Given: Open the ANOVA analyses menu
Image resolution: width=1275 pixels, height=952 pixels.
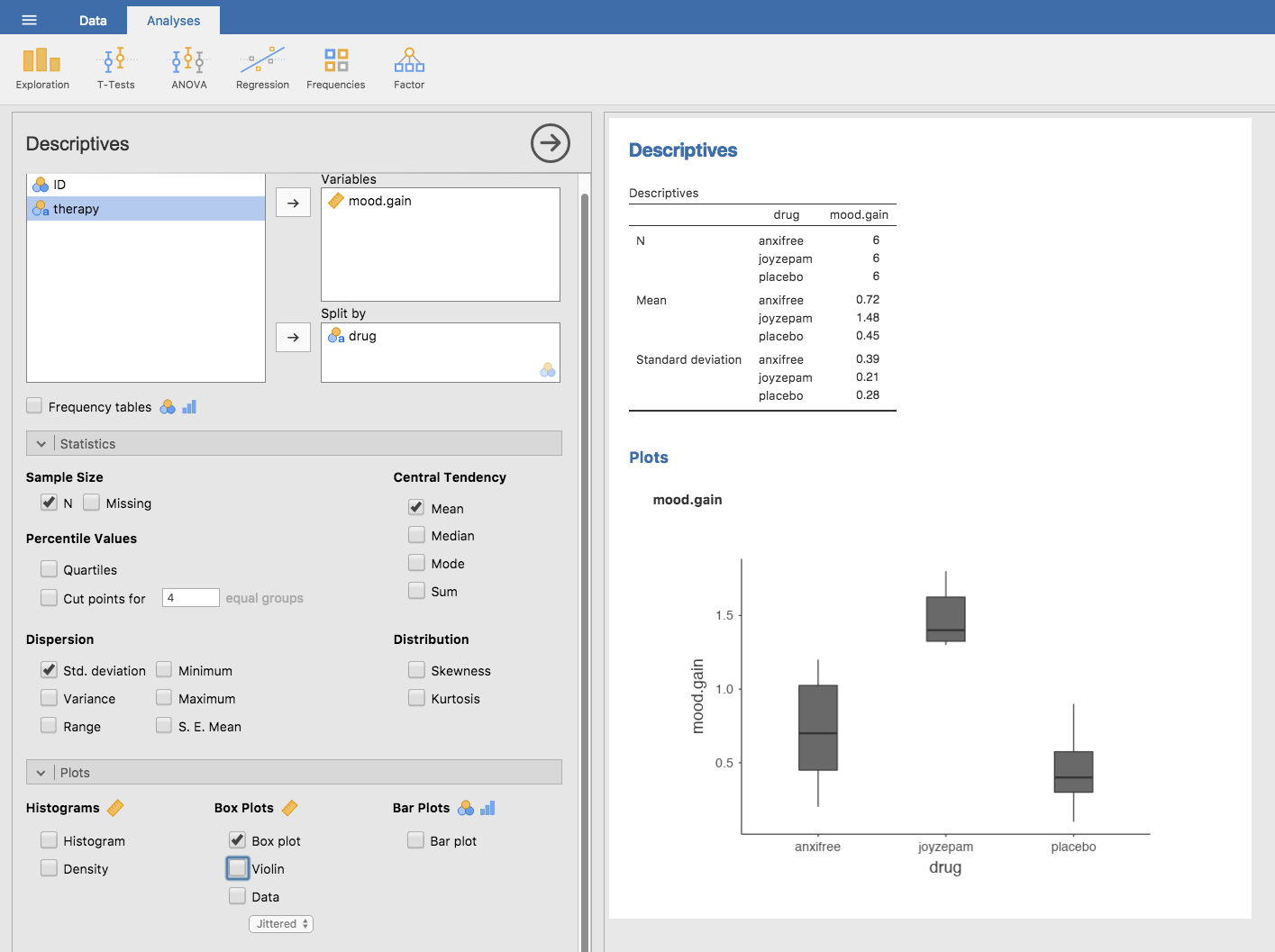Looking at the screenshot, I should (x=189, y=69).
